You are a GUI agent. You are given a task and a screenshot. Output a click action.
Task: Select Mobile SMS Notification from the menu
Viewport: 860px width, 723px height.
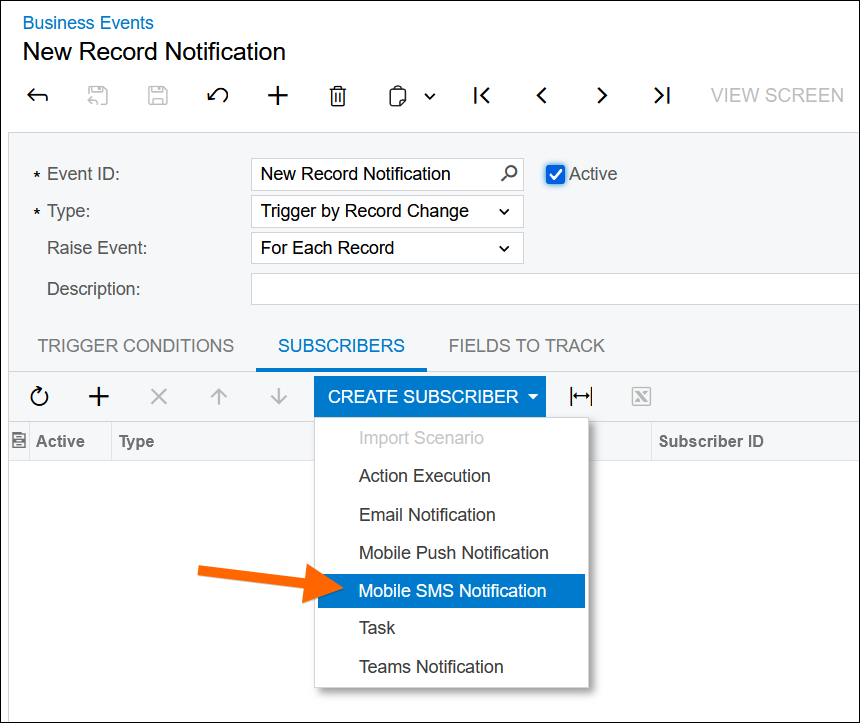451,590
